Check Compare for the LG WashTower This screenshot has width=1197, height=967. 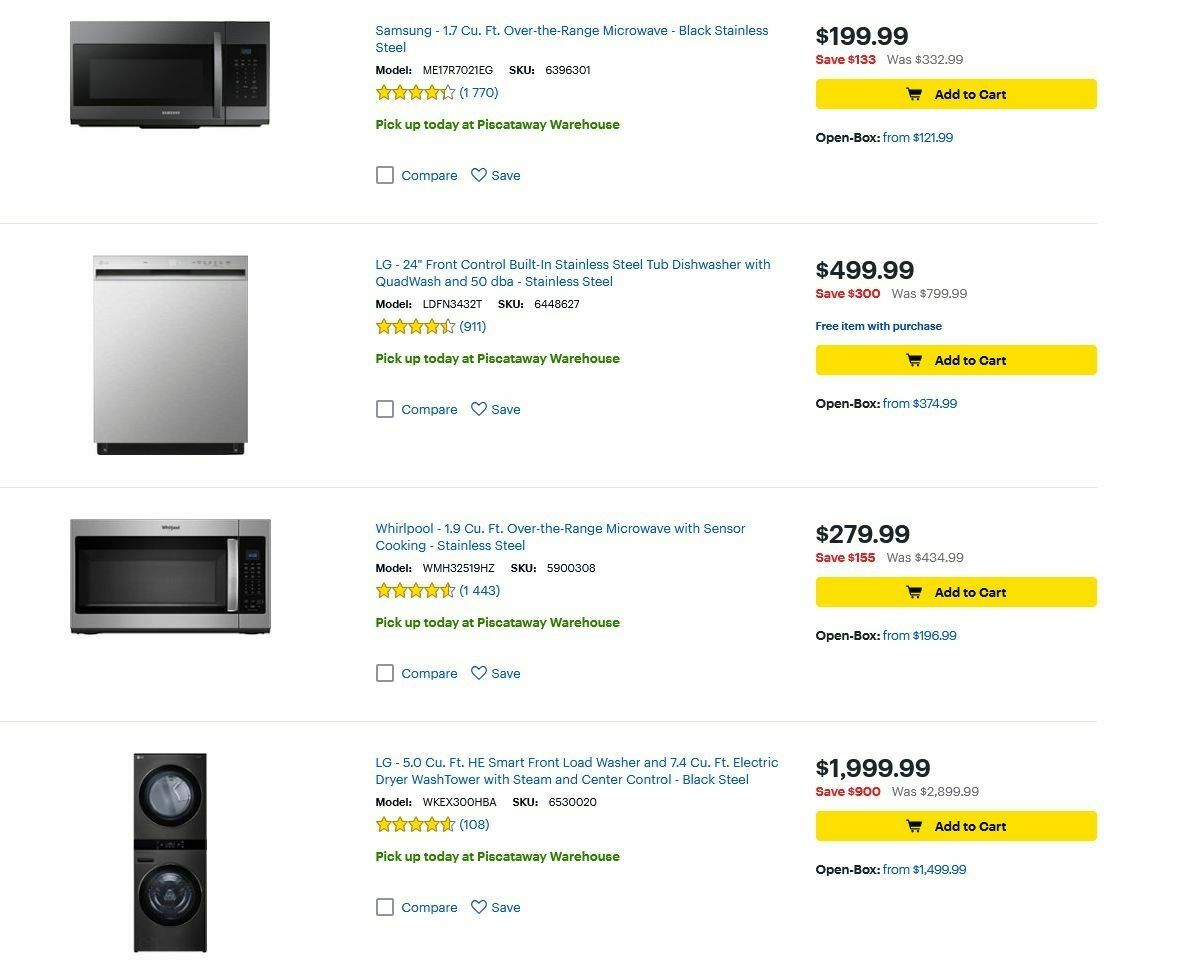point(385,907)
